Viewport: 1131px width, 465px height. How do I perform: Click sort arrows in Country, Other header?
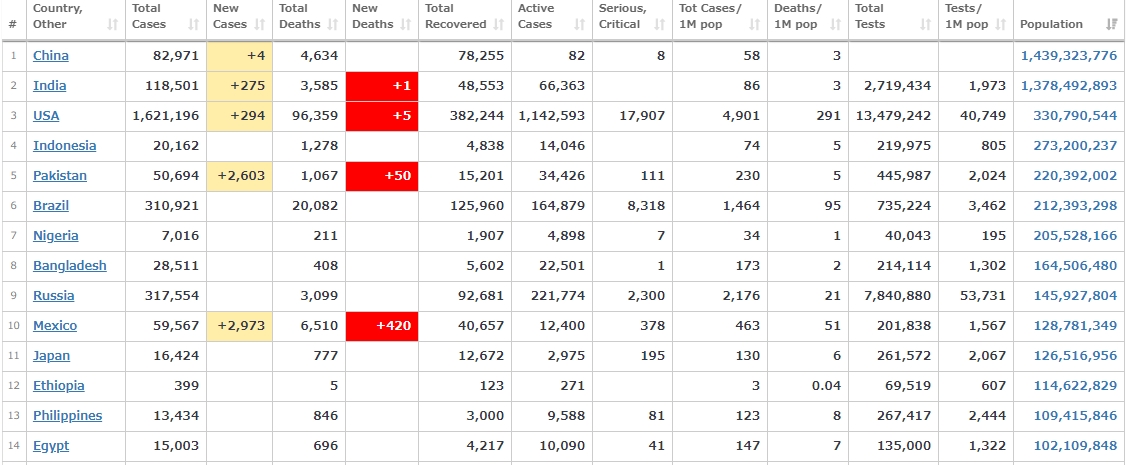click(113, 24)
